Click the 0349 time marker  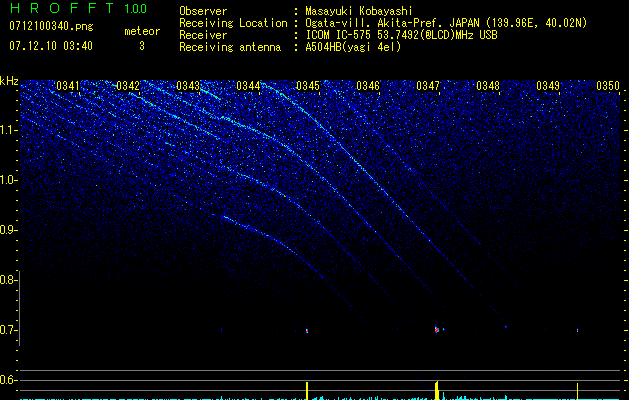548,86
